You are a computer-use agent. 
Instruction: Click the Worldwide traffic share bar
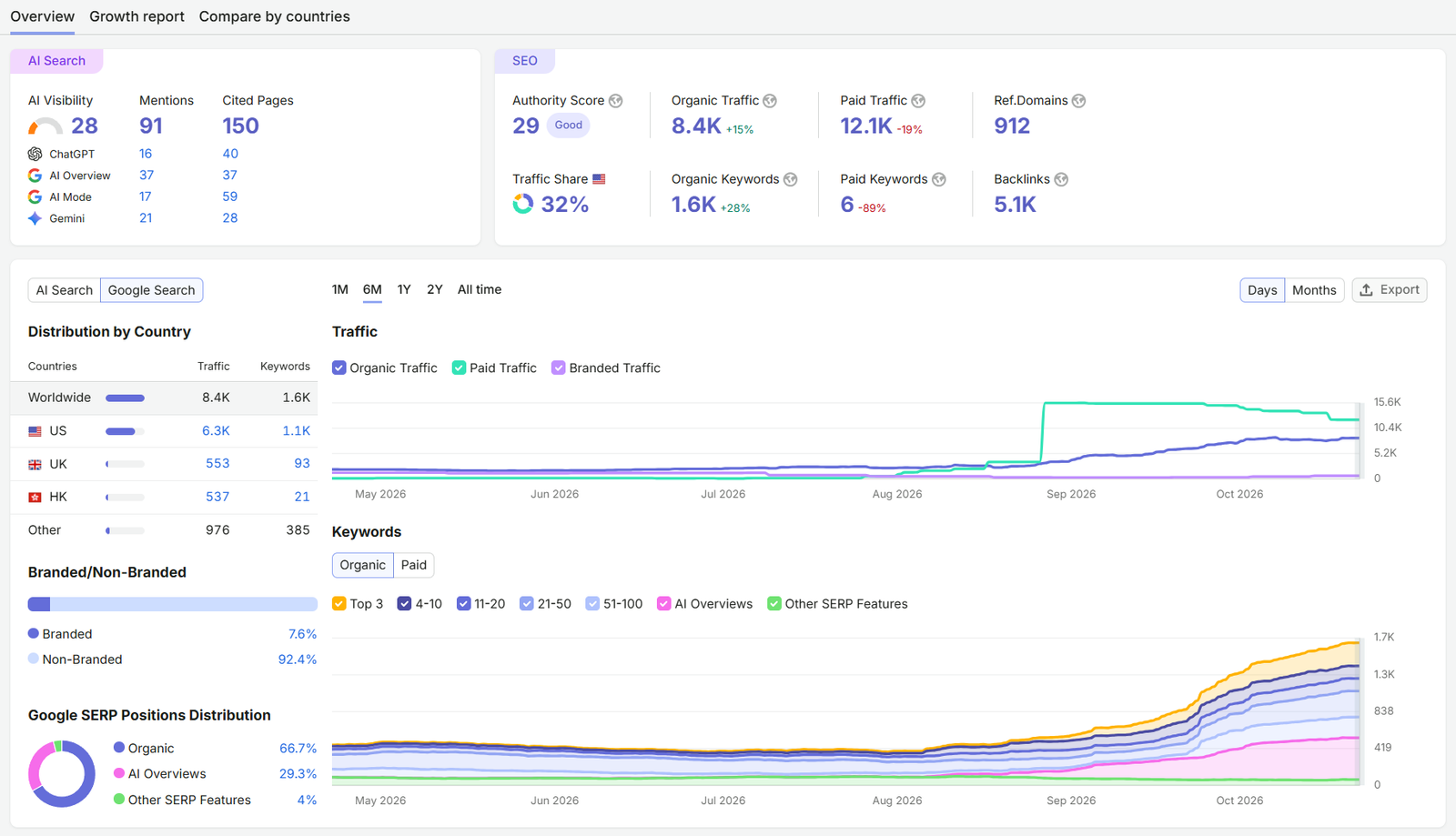tap(125, 398)
